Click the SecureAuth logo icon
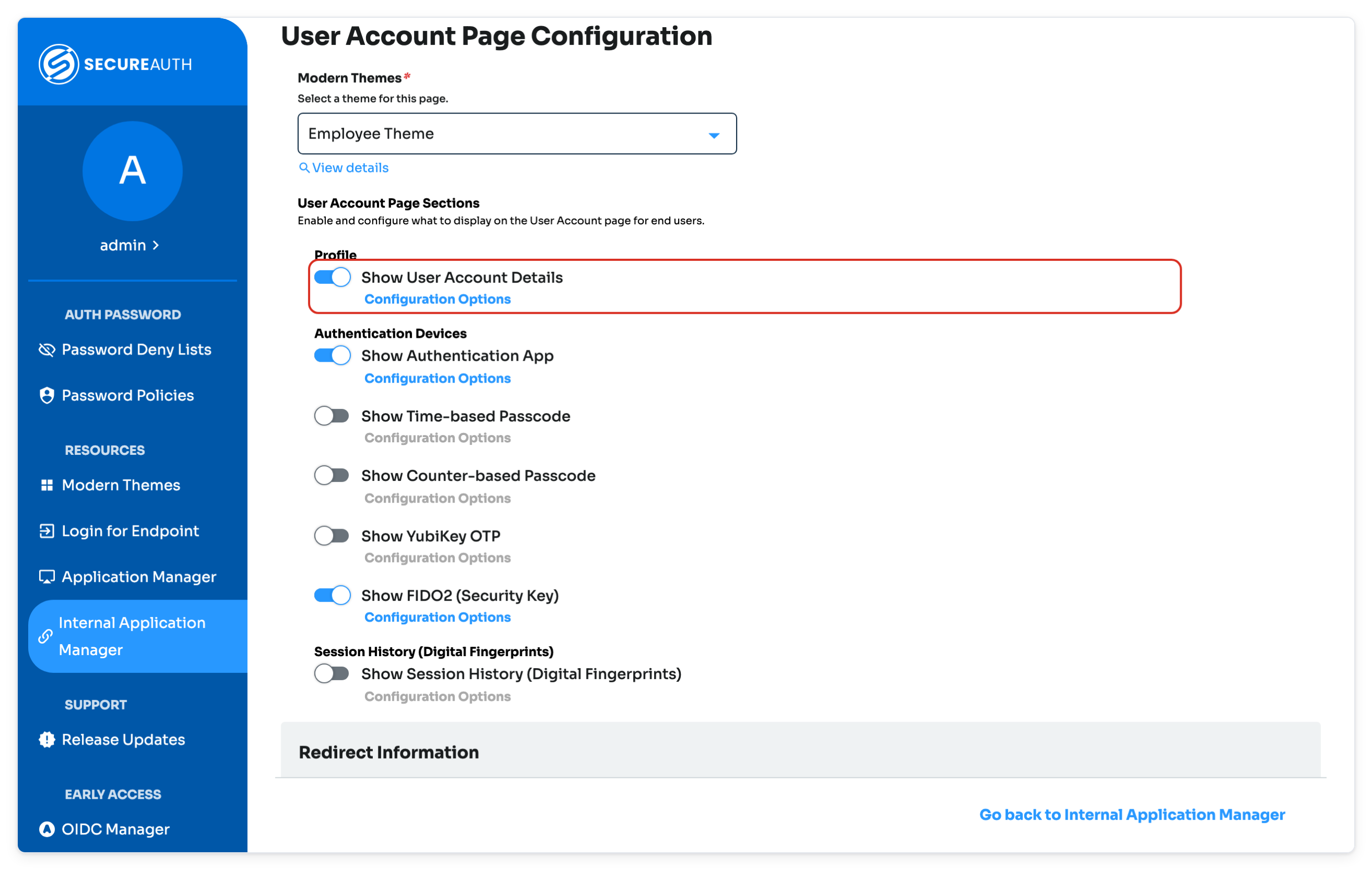The width and height of the screenshot is (1372, 870). click(58, 64)
